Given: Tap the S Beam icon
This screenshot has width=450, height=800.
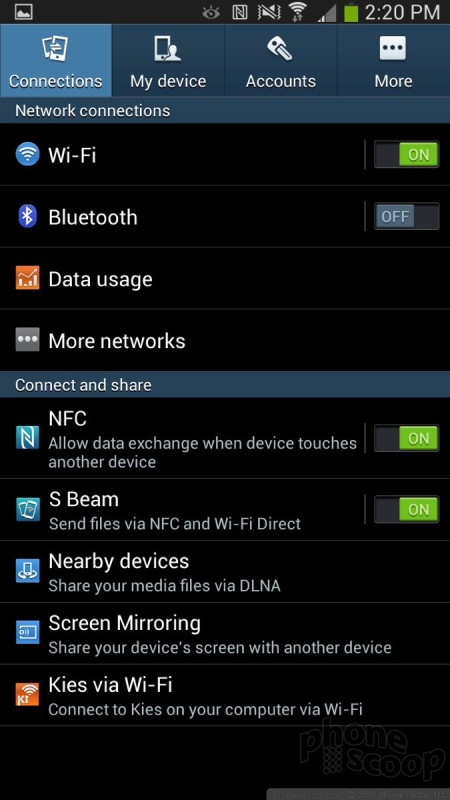Looking at the screenshot, I should (x=28, y=509).
